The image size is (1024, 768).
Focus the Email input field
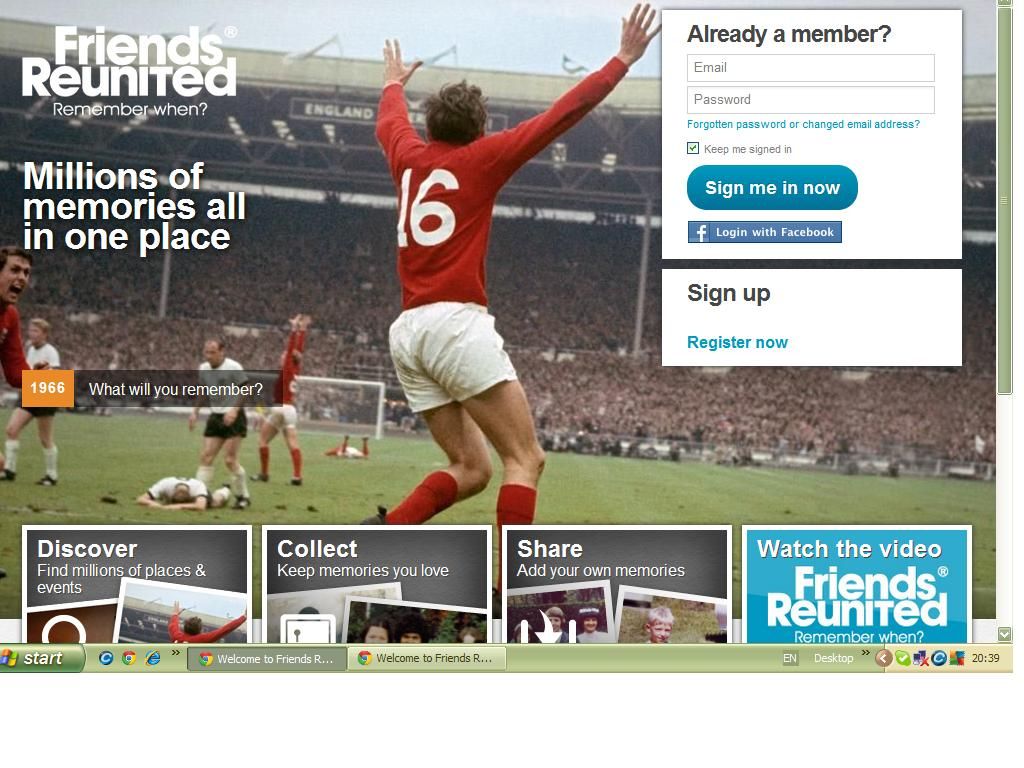(x=810, y=68)
